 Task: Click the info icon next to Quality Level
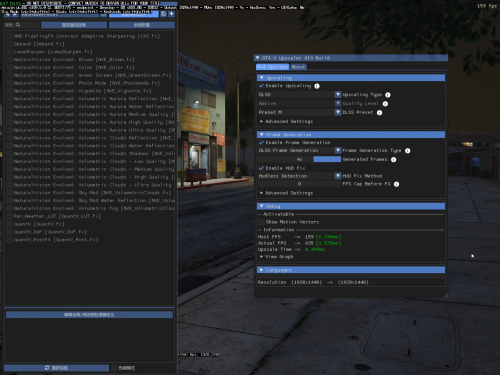coord(385,104)
